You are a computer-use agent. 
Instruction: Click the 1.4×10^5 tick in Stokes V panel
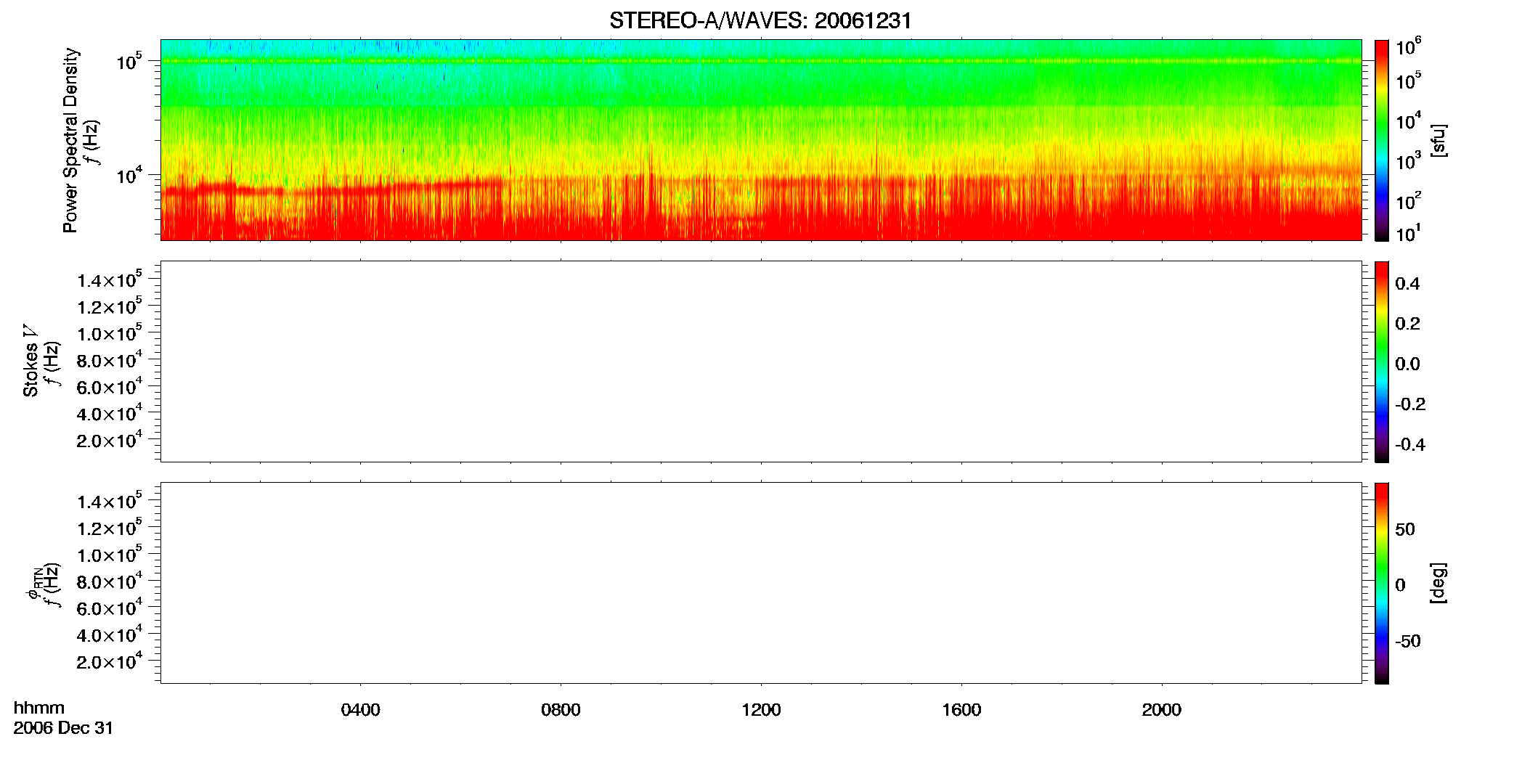[110, 279]
